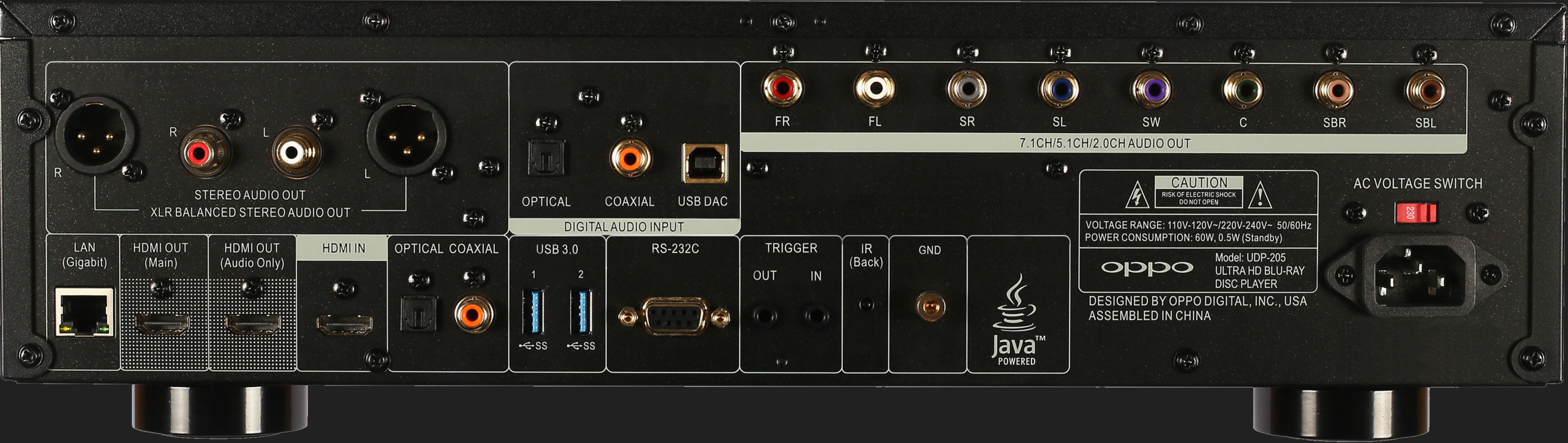Click the RS-232C serial connector
The width and height of the screenshot is (1568, 443).
tap(674, 317)
